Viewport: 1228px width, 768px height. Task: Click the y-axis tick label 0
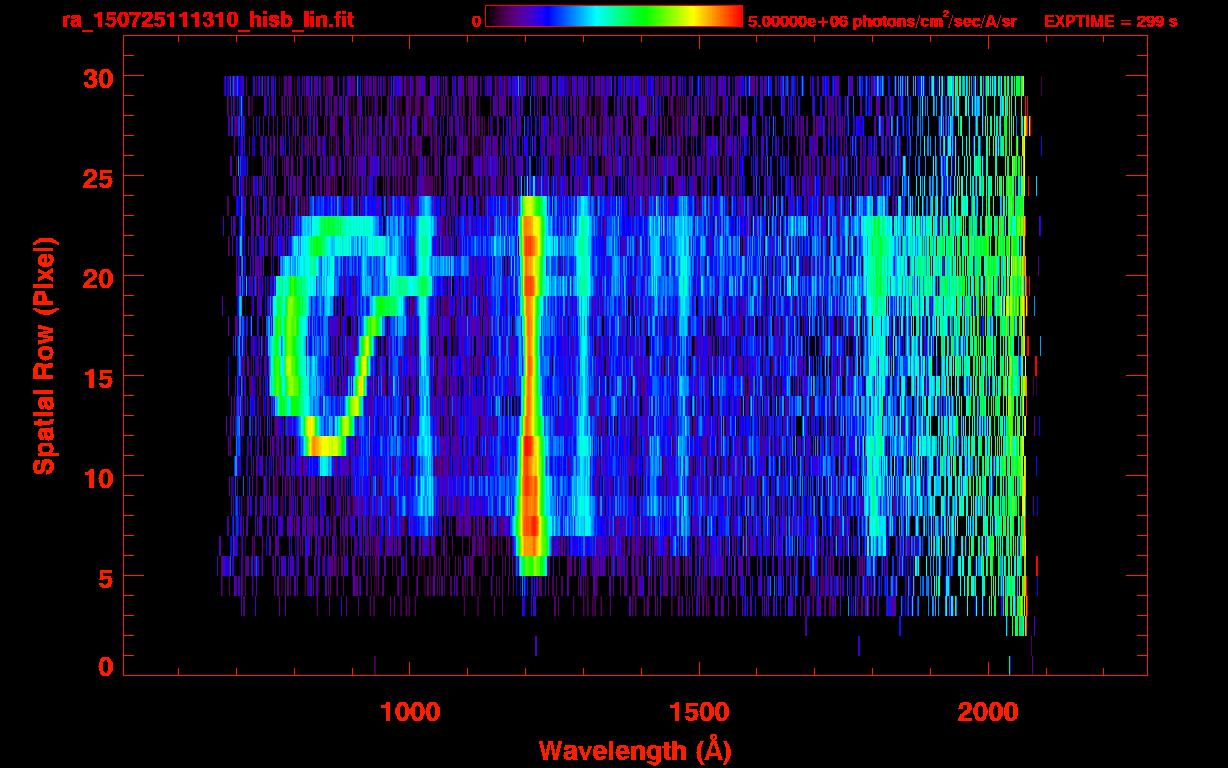(x=105, y=667)
